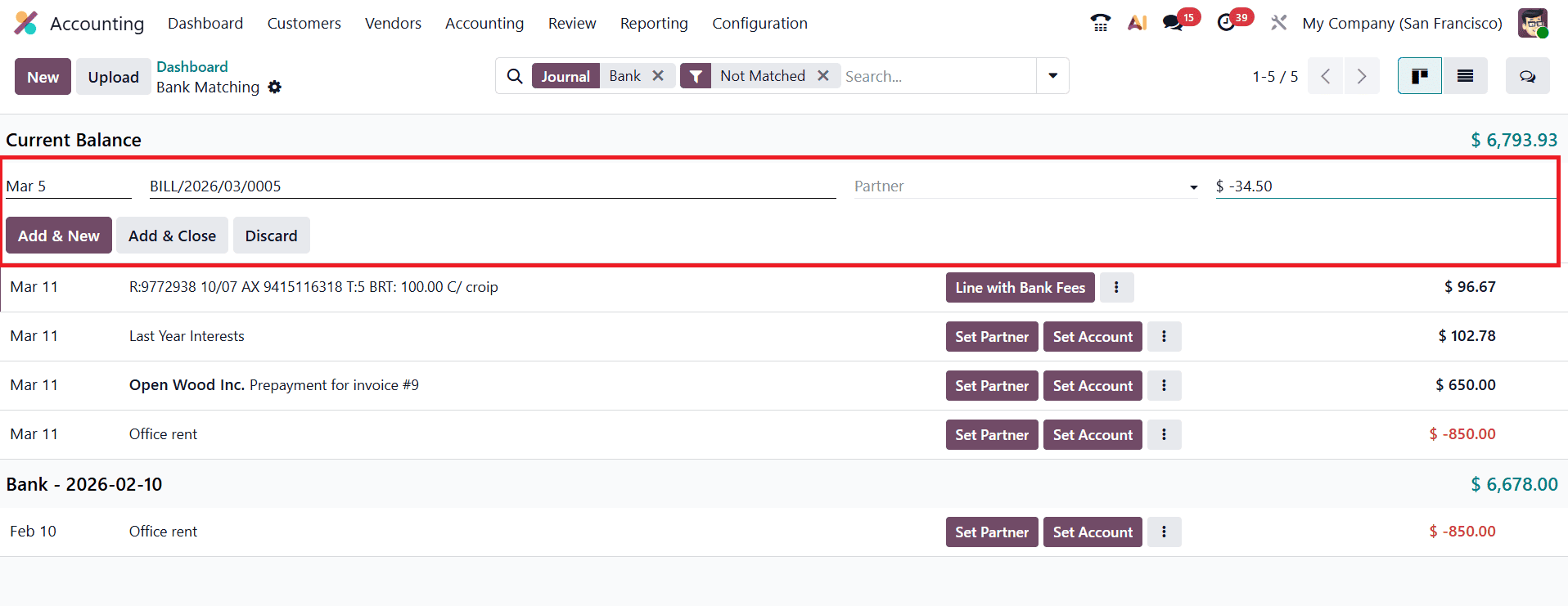
Task: Open the Vendors menu
Action: click(x=393, y=24)
